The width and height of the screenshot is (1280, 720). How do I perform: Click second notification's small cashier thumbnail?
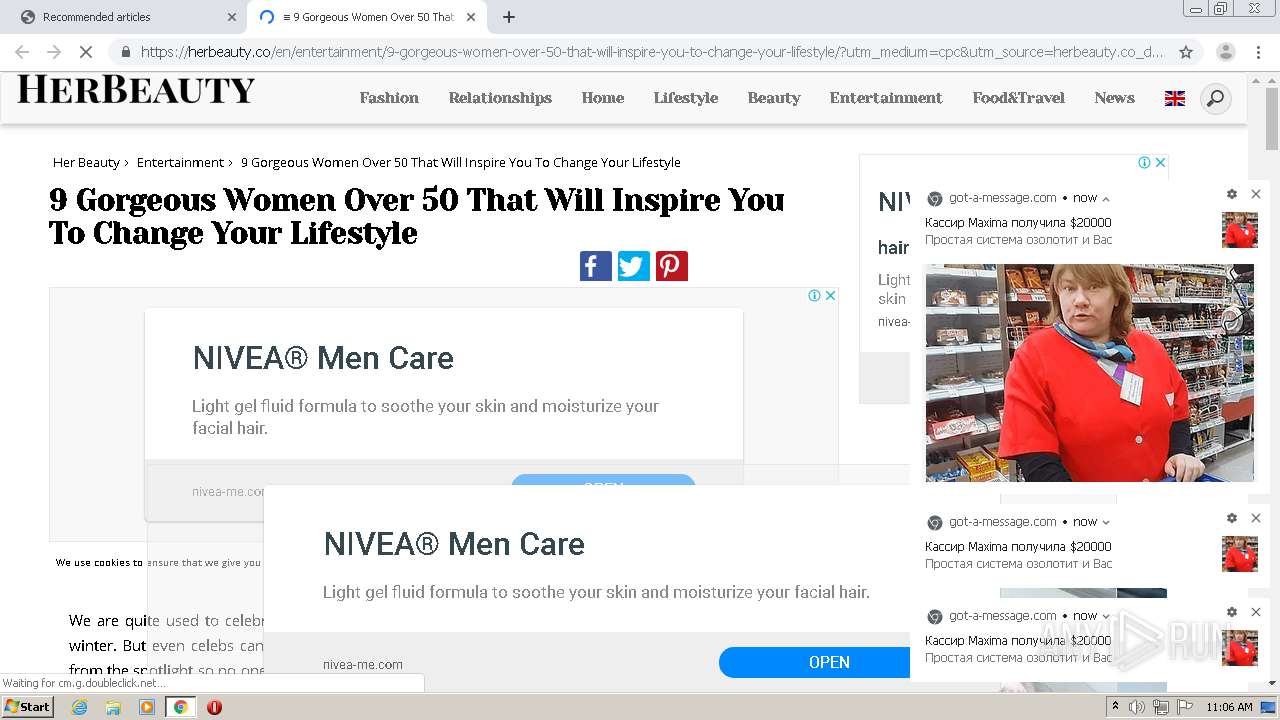click(1240, 554)
